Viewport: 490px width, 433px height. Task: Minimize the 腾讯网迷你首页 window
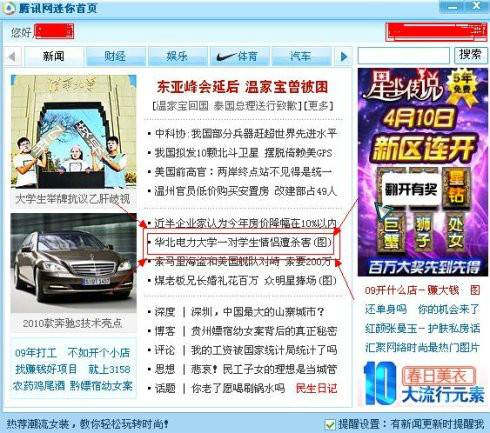pyautogui.click(x=453, y=7)
